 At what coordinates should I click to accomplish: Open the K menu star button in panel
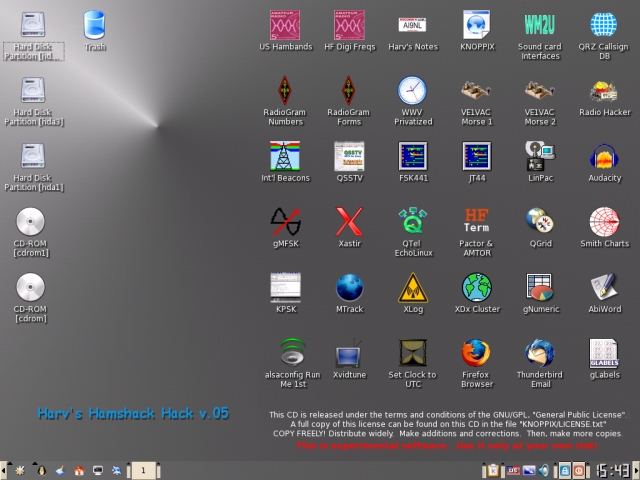20,471
